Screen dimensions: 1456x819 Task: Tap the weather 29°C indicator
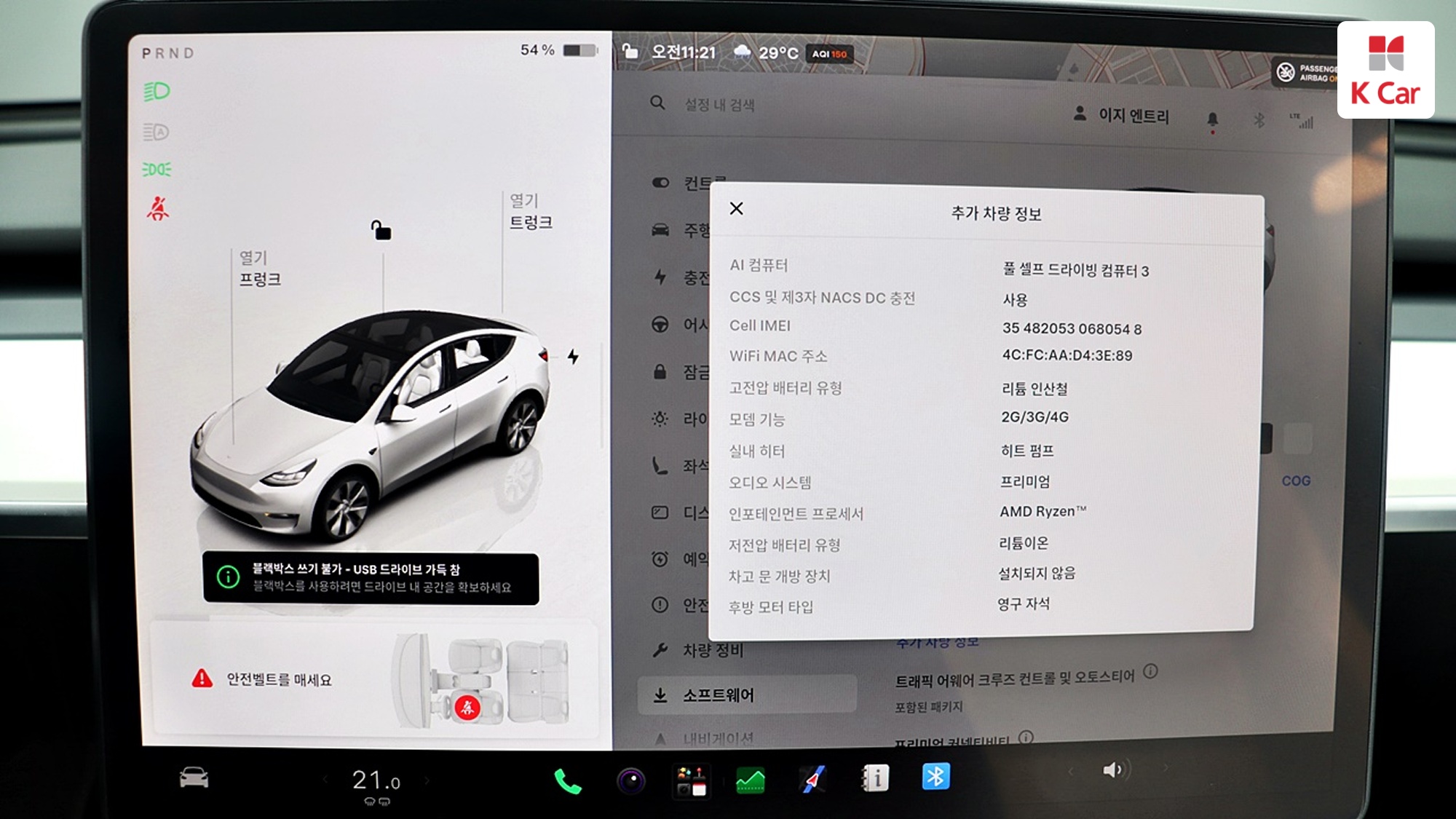point(765,52)
